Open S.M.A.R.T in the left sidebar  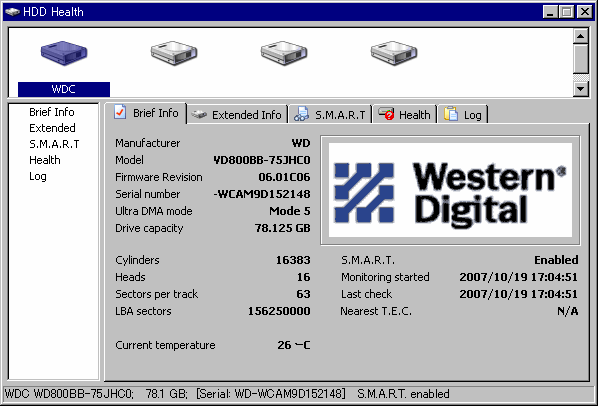pyautogui.click(x=54, y=144)
